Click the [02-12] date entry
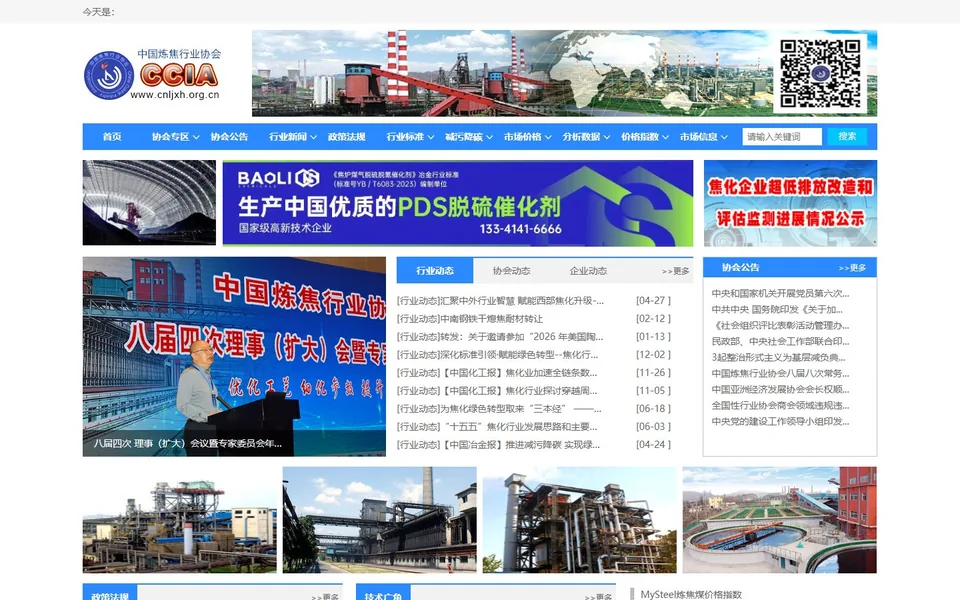 point(653,318)
